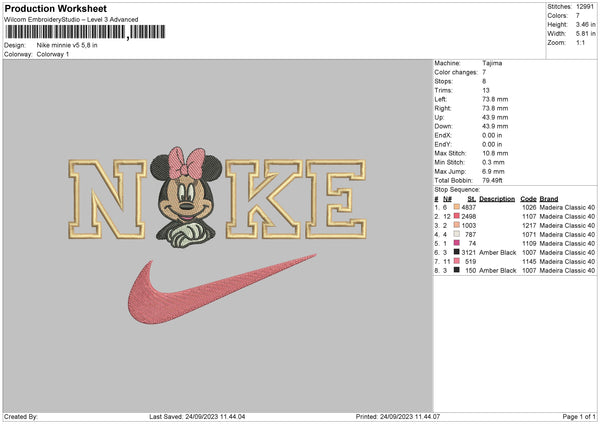600x424 pixels.
Task: Click the Stop Sequence heading
Action: 457,190
